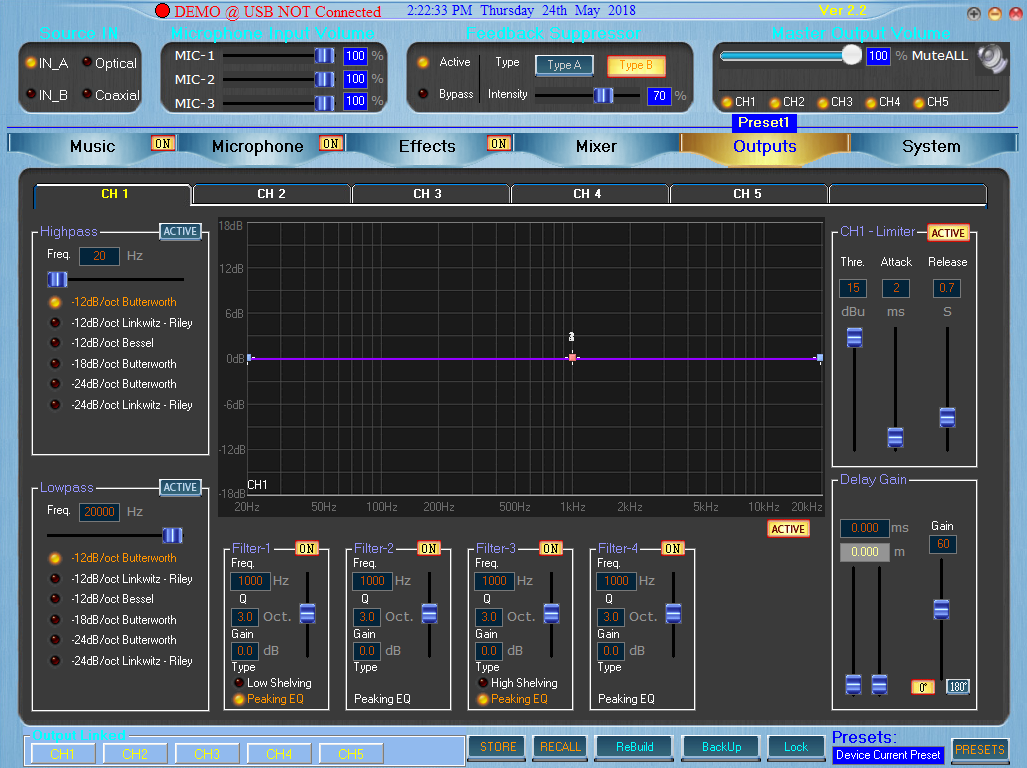This screenshot has width=1027, height=768.
Task: Toggle the CH1 output mute indicator
Action: [x=726, y=102]
